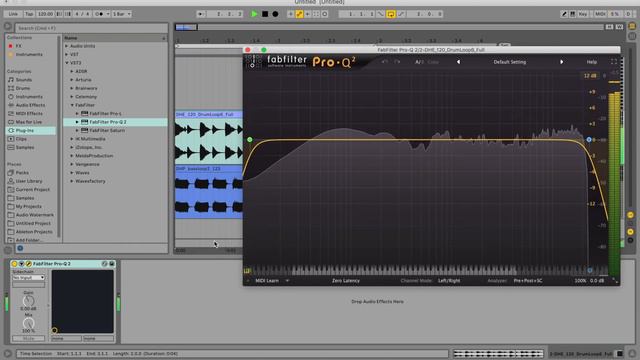Open Sidechain No Input dropdown

click(x=28, y=278)
